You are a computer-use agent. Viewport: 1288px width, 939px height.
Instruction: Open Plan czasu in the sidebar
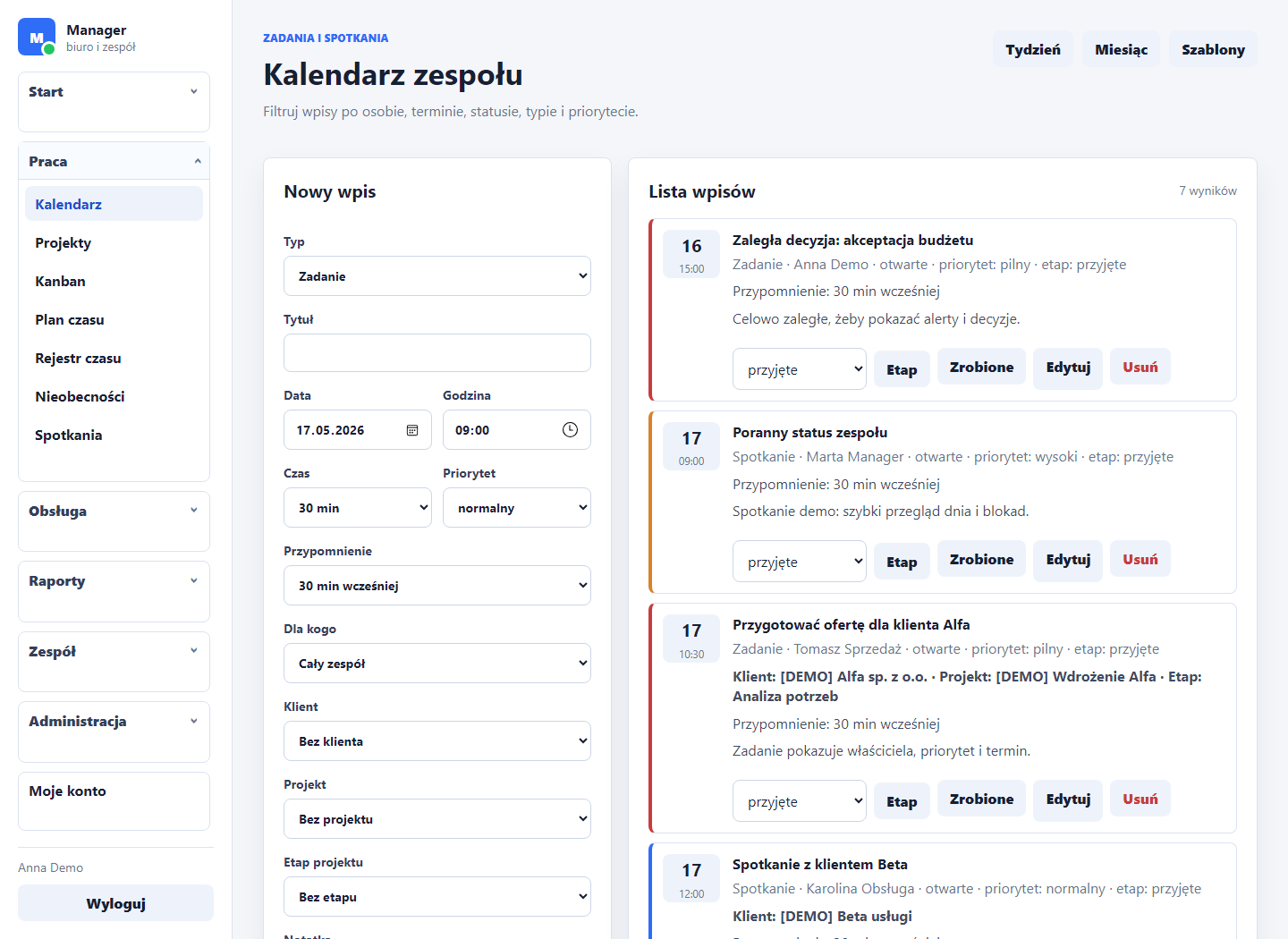coord(114,319)
